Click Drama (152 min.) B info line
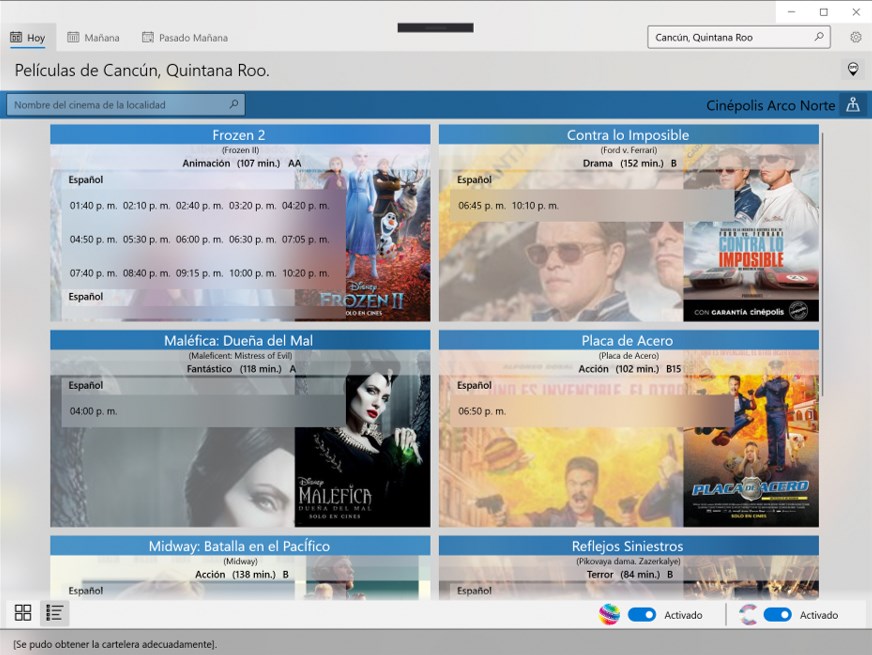Viewport: 872px width, 655px height. [x=630, y=163]
